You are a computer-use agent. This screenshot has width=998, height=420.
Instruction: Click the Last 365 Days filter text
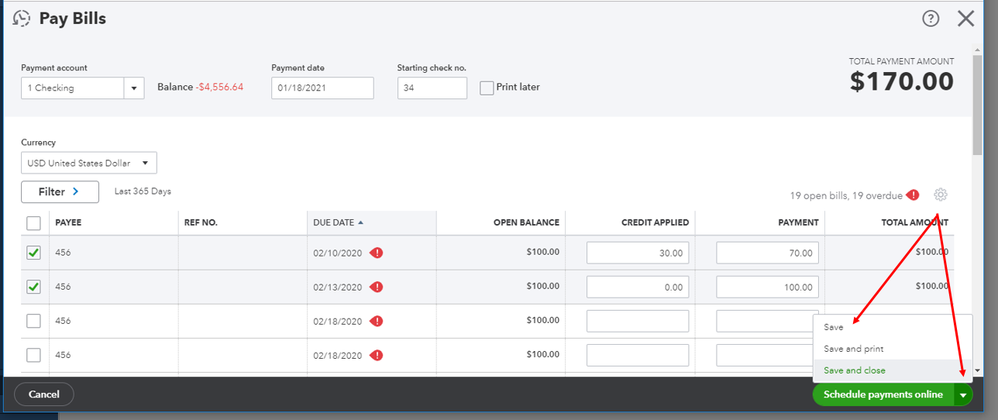143,191
